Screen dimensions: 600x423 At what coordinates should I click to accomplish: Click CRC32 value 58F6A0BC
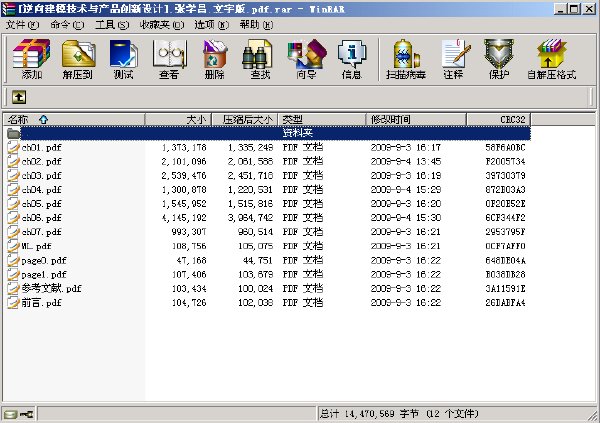pyautogui.click(x=505, y=148)
